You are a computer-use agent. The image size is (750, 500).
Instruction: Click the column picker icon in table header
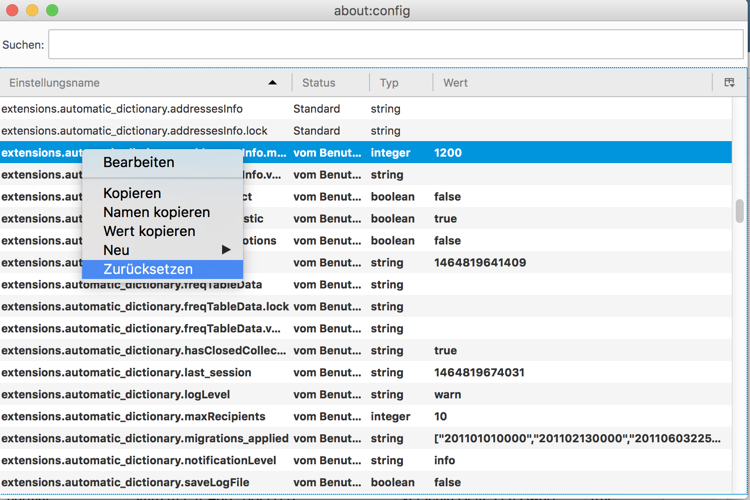point(729,83)
